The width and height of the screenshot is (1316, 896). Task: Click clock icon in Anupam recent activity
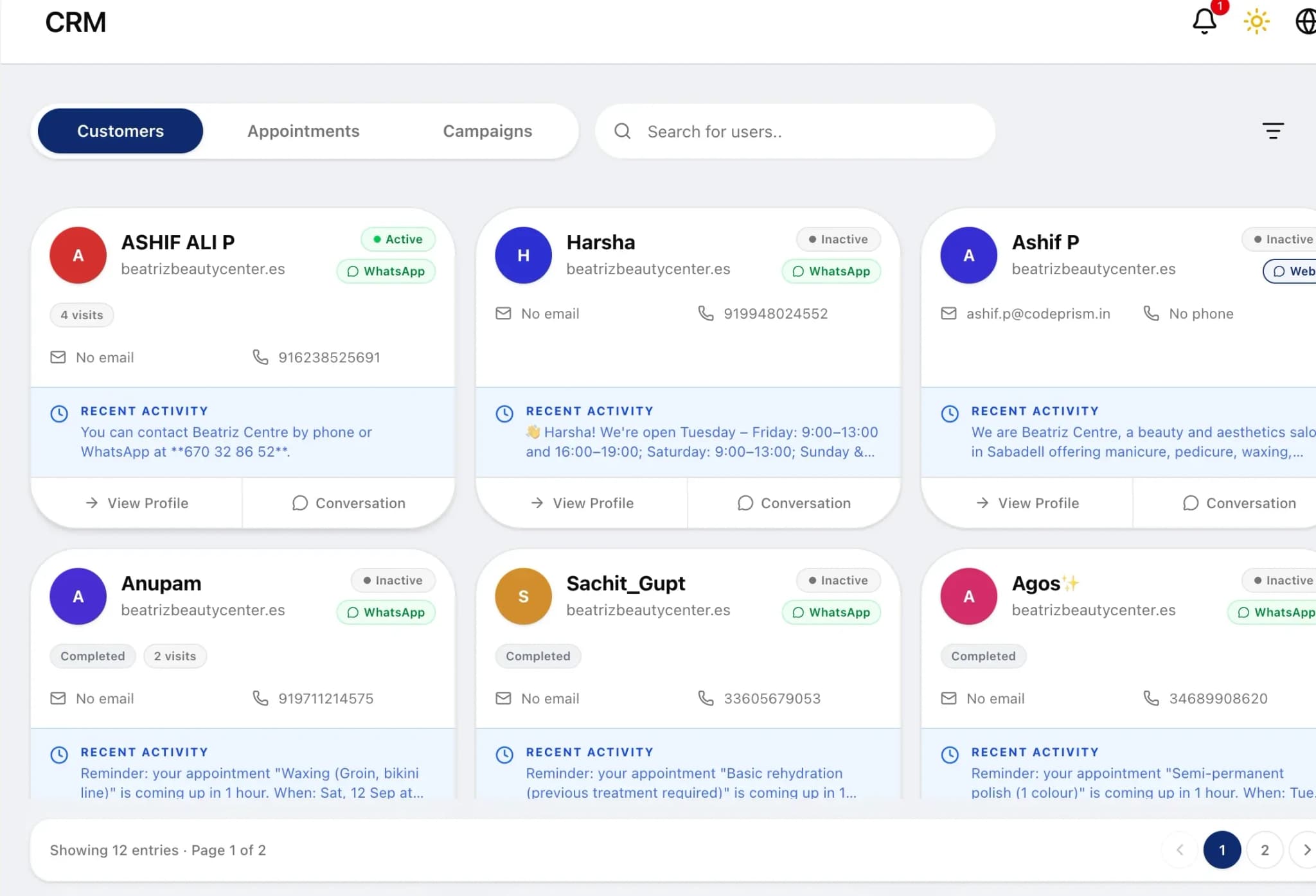(x=59, y=755)
